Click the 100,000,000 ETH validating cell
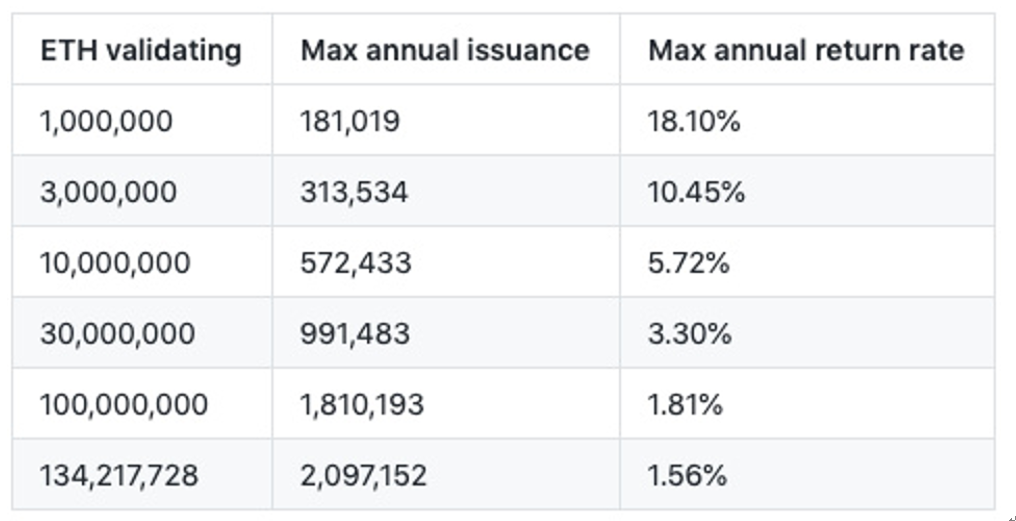Screen dimensions: 1016x521 click(124, 404)
